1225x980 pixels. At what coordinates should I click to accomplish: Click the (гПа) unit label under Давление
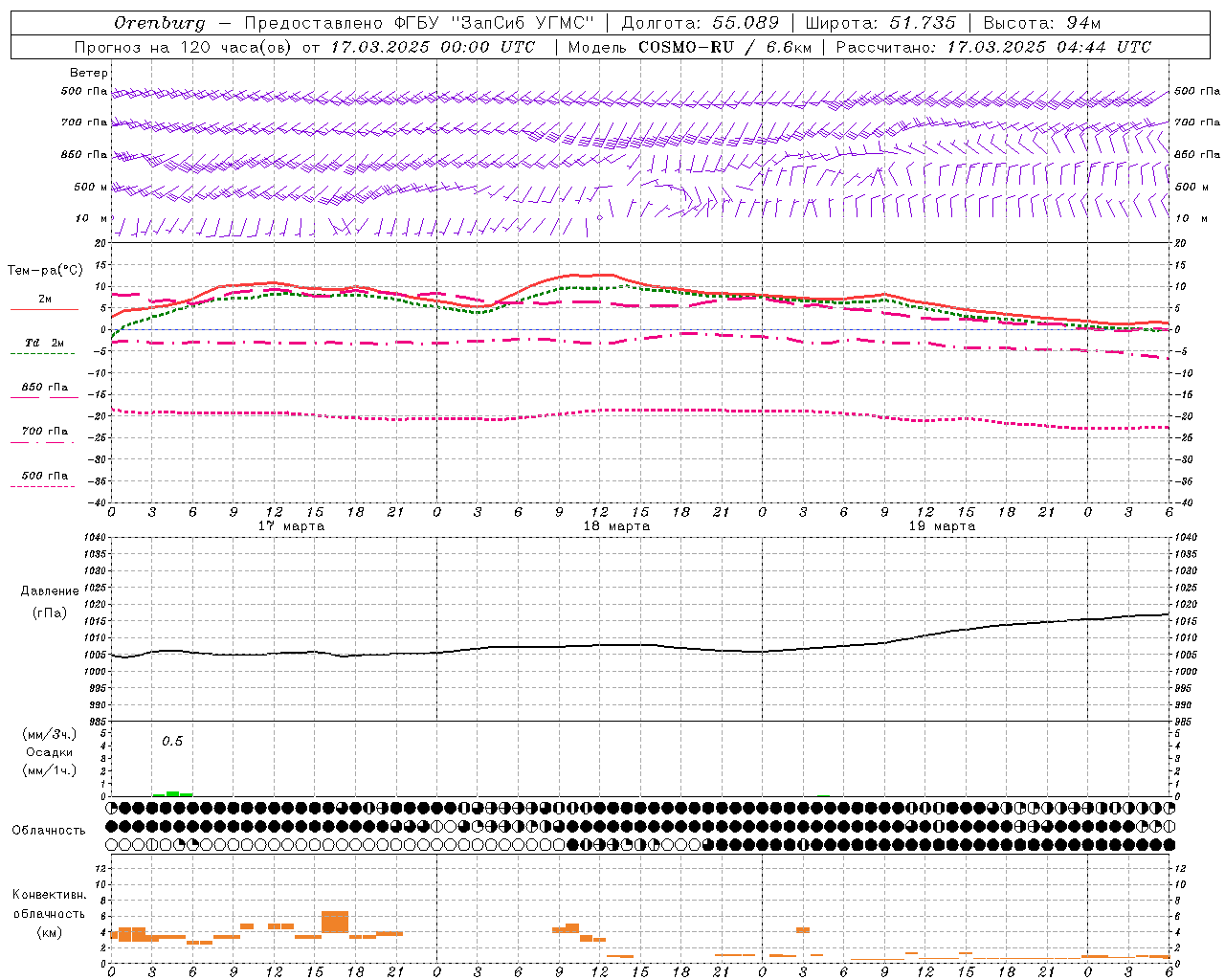coord(50,613)
